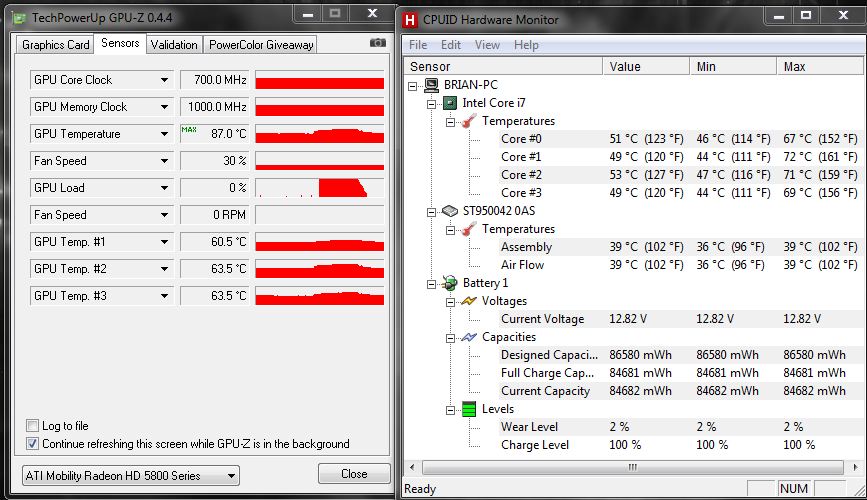Open the GPU Temp. #3 dropdown arrow
This screenshot has width=867, height=500.
tap(164, 296)
